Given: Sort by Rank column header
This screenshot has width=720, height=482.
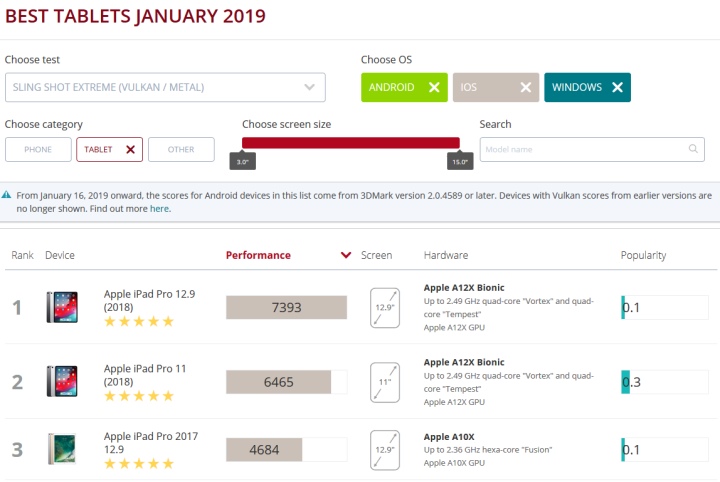Looking at the screenshot, I should coord(22,255).
